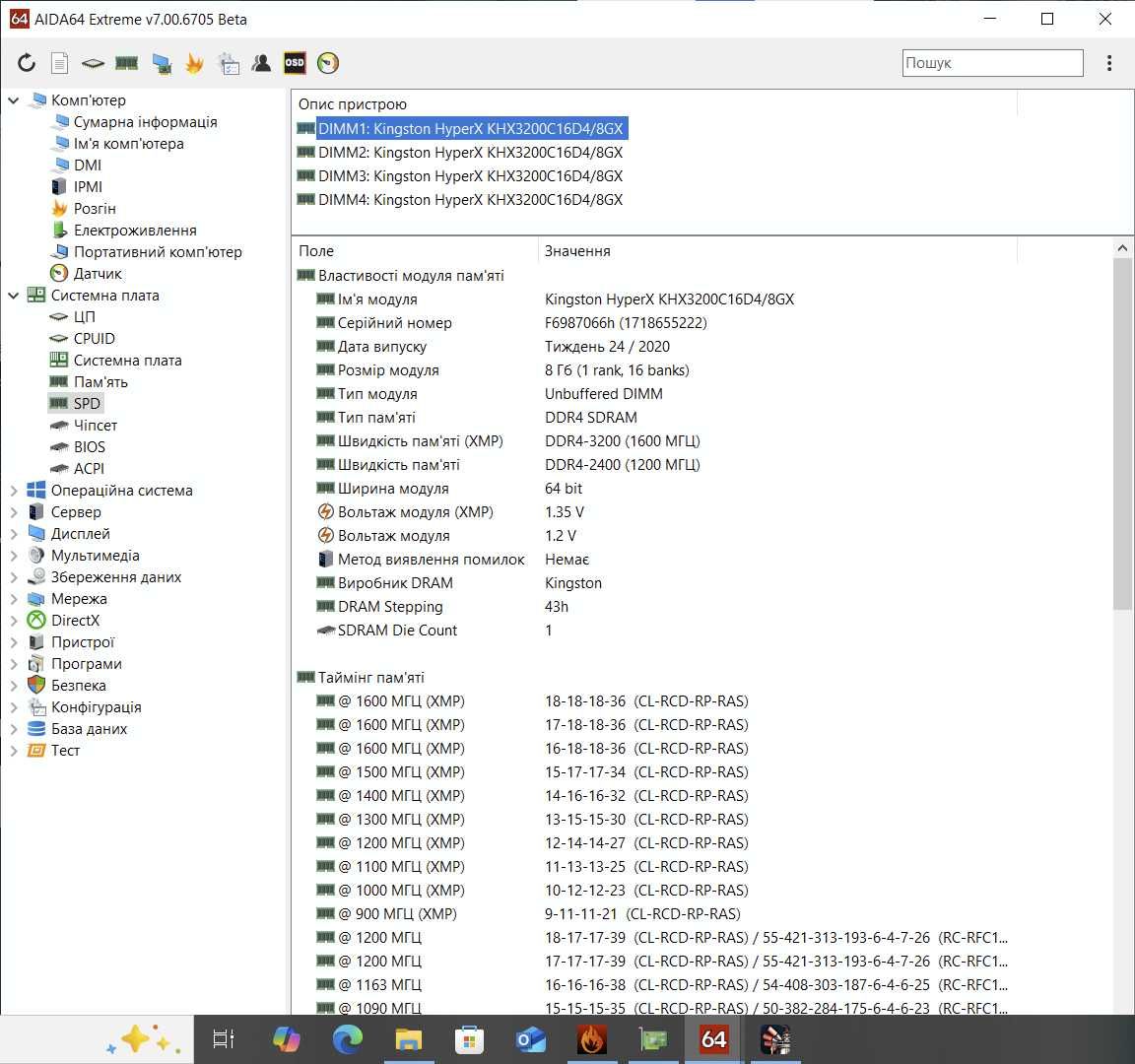
Task: Expand the Дисплей tree node
Action: click(x=13, y=533)
